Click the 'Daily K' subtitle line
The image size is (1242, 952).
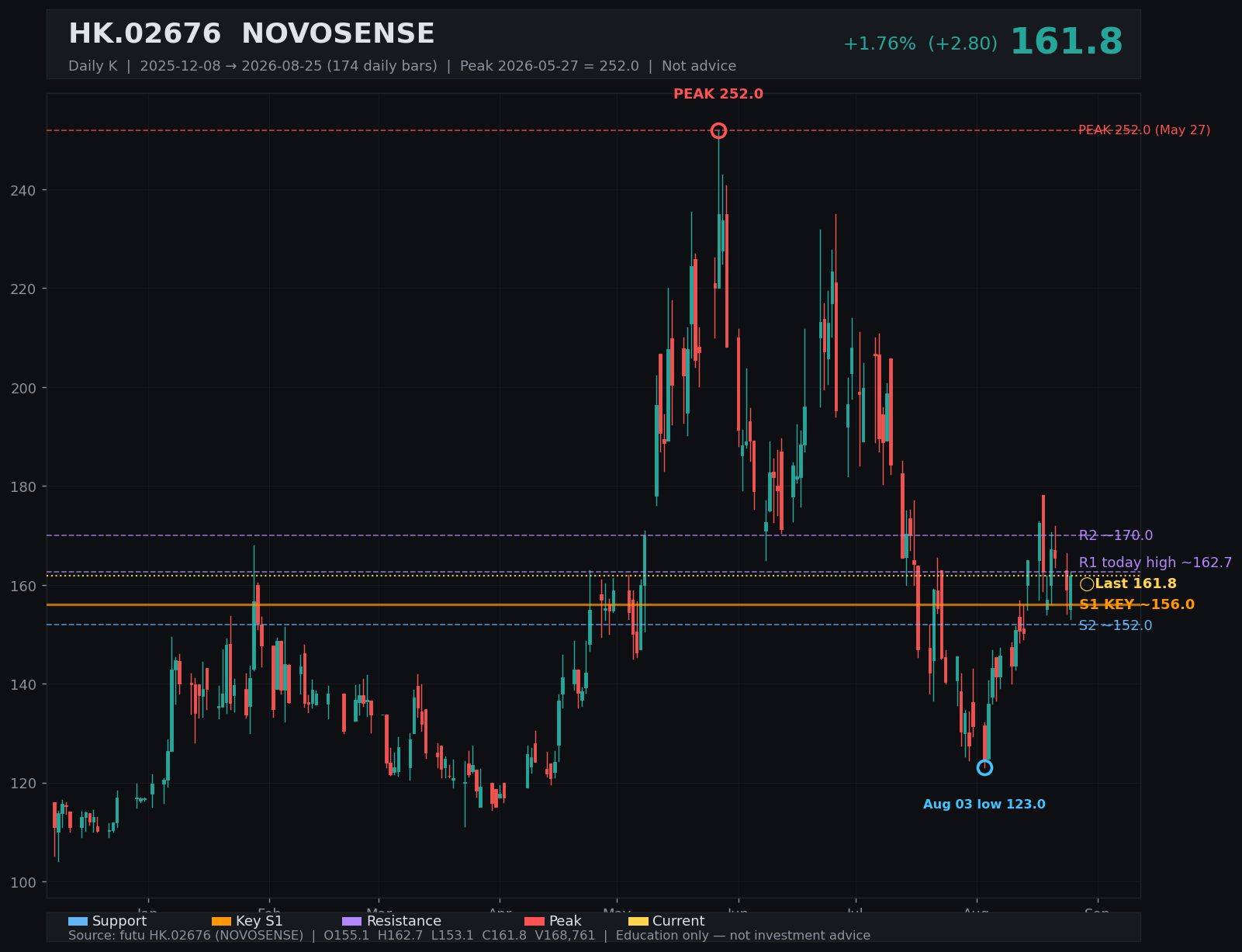tap(402, 66)
